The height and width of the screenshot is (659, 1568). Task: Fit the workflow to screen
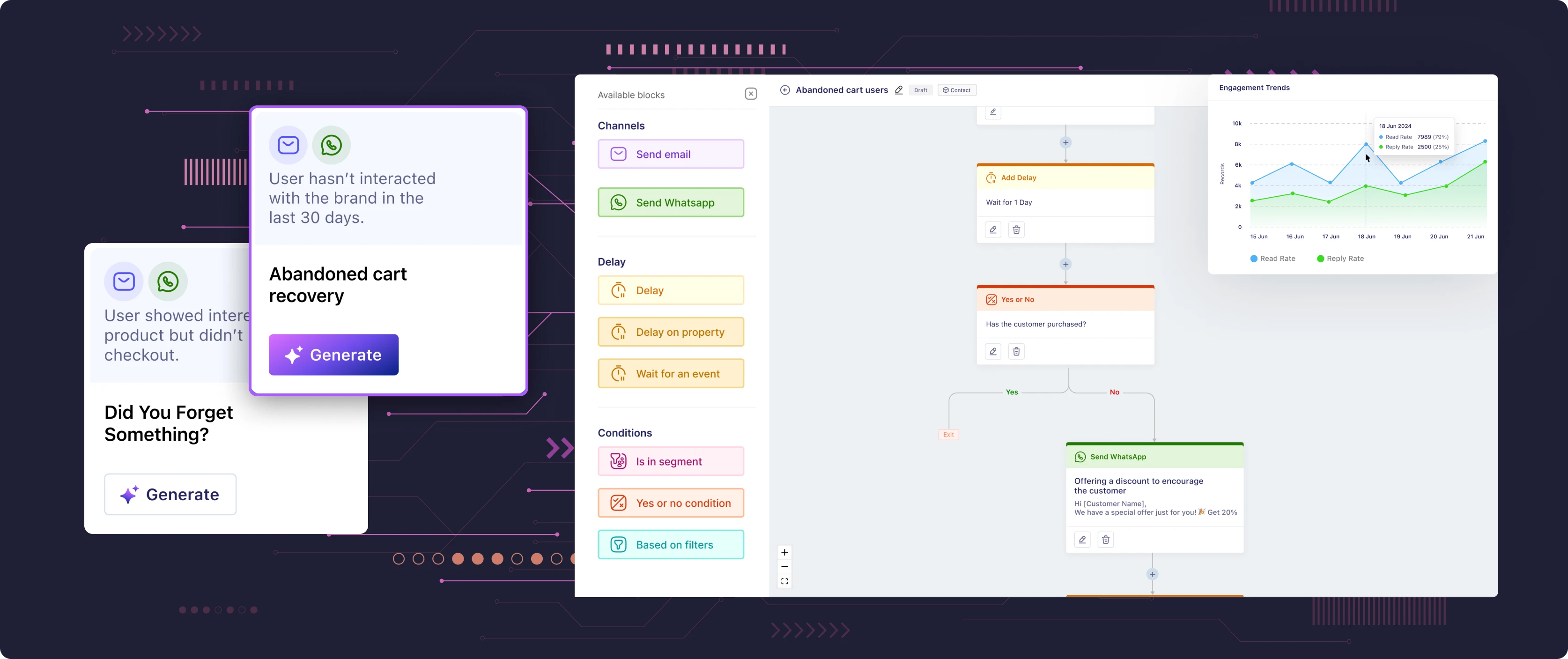tap(784, 582)
